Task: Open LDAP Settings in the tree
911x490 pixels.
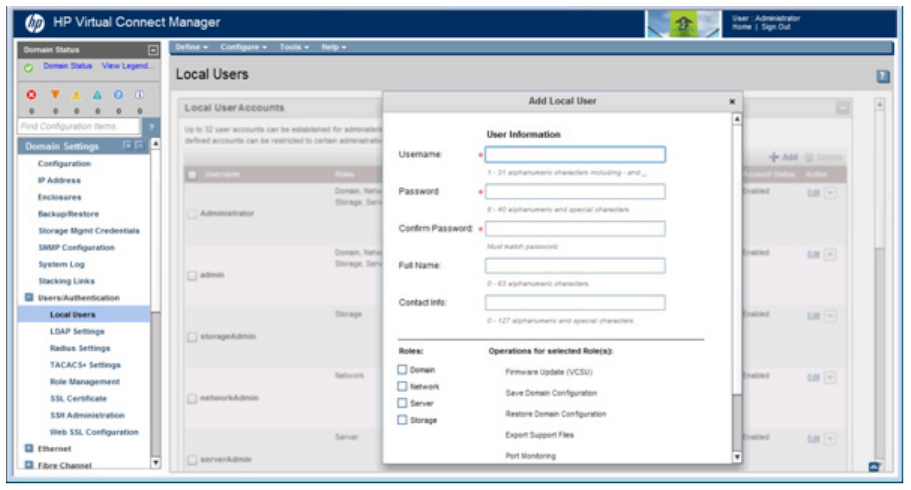Action: pyautogui.click(x=77, y=331)
